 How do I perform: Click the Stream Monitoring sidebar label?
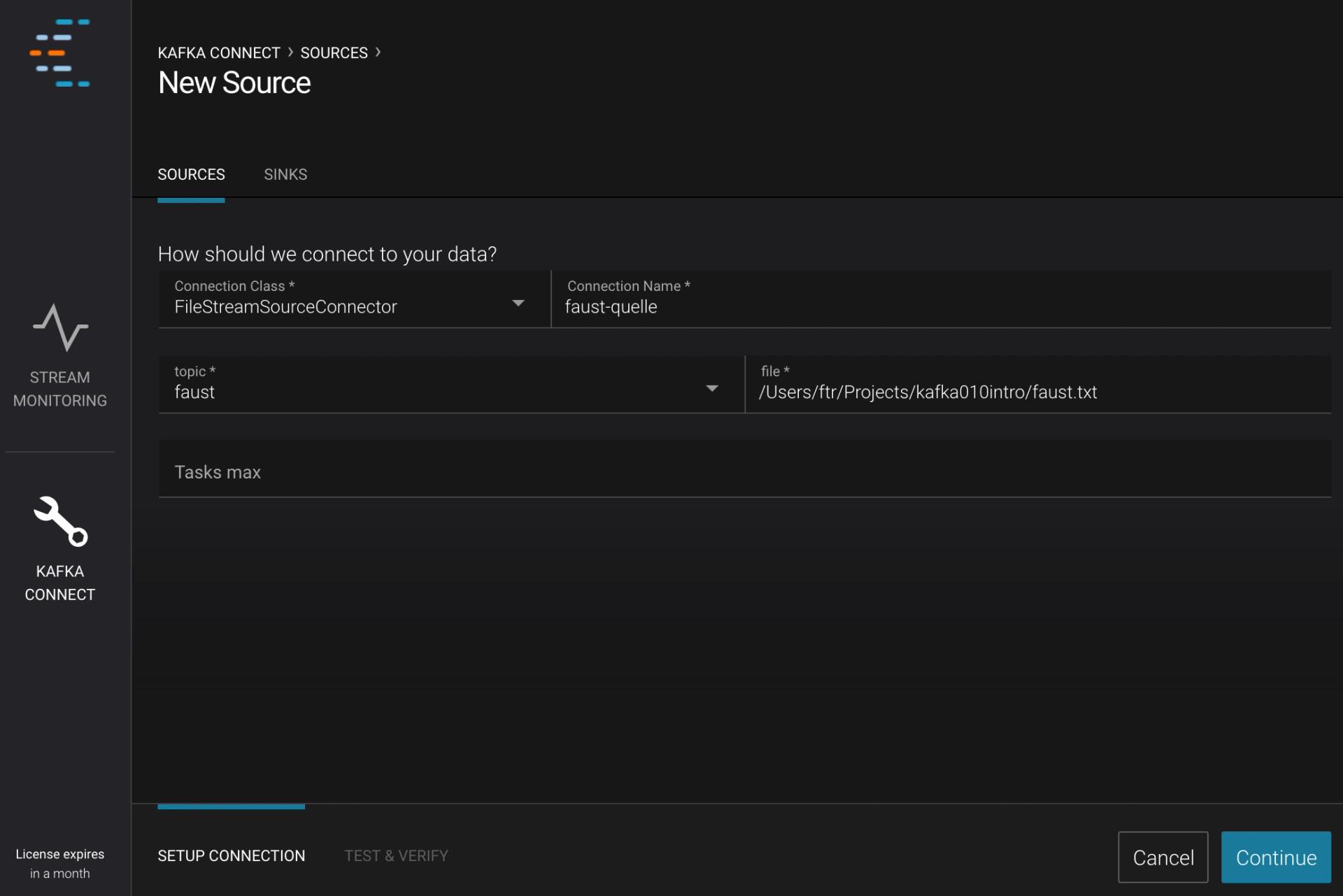60,389
